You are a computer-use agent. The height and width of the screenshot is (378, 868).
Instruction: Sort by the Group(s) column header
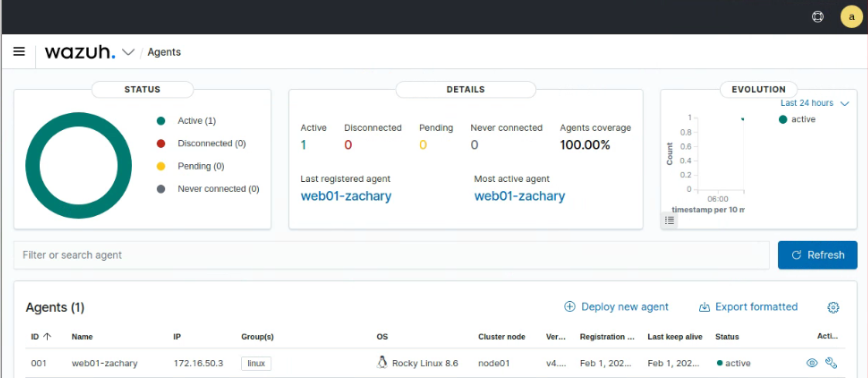click(x=257, y=336)
